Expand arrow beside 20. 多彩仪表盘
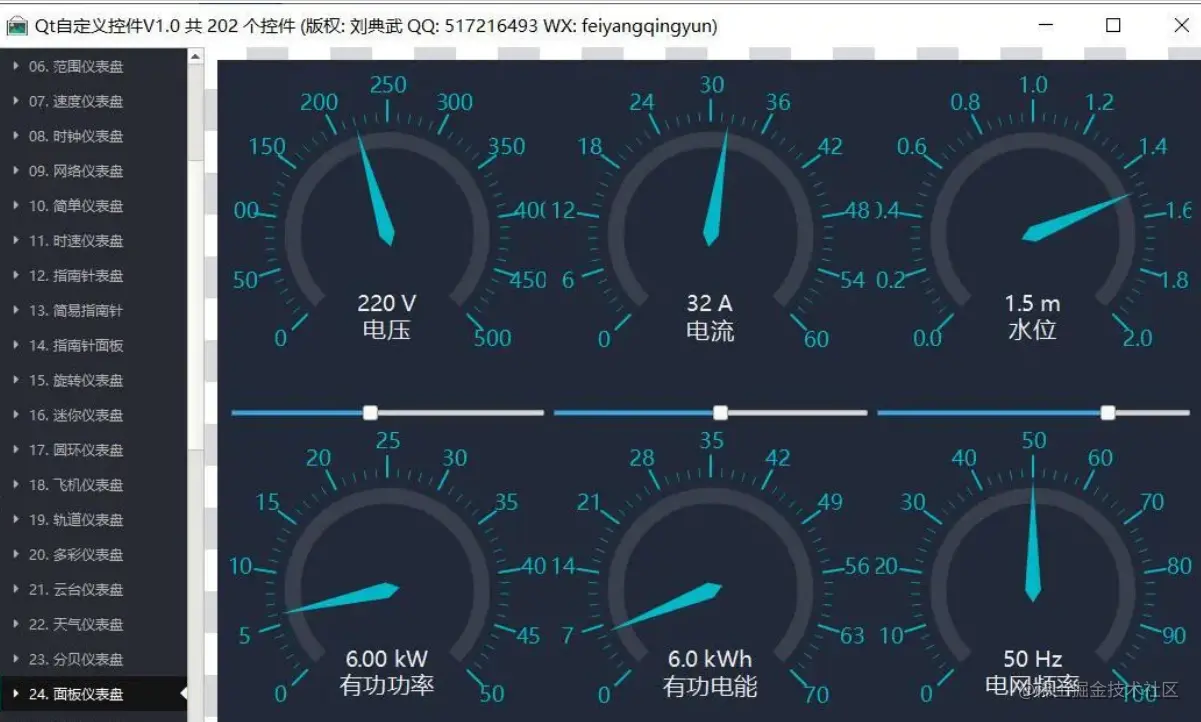 (x=15, y=555)
